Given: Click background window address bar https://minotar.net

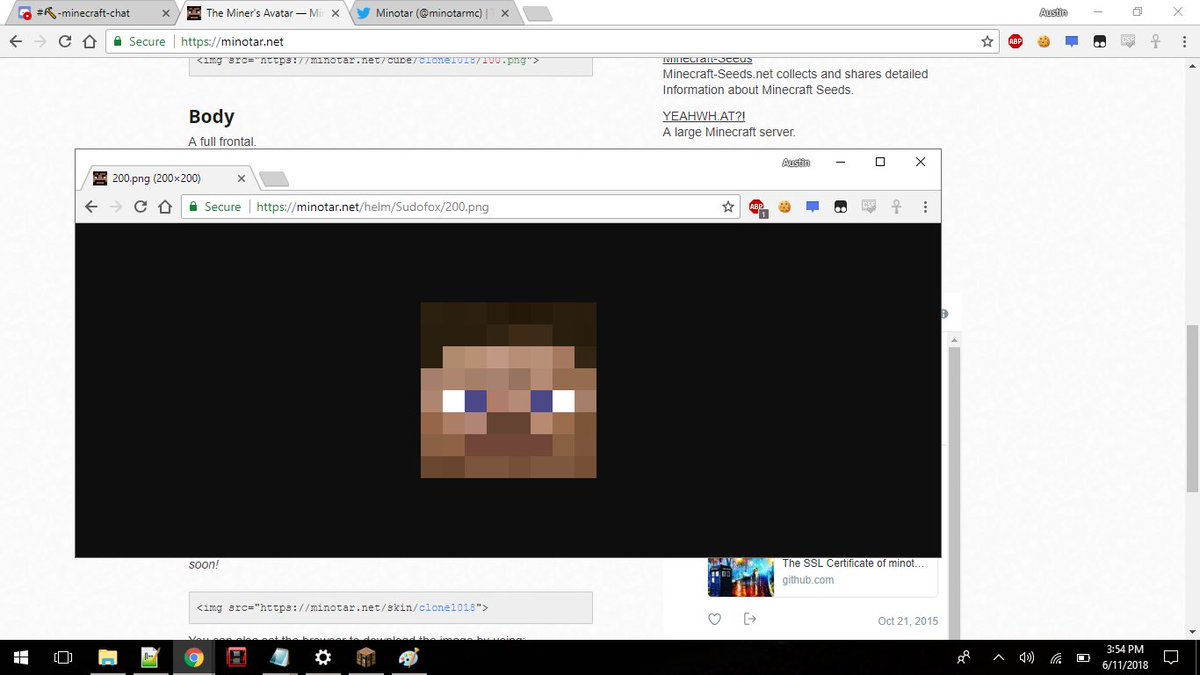Looking at the screenshot, I should point(552,42).
